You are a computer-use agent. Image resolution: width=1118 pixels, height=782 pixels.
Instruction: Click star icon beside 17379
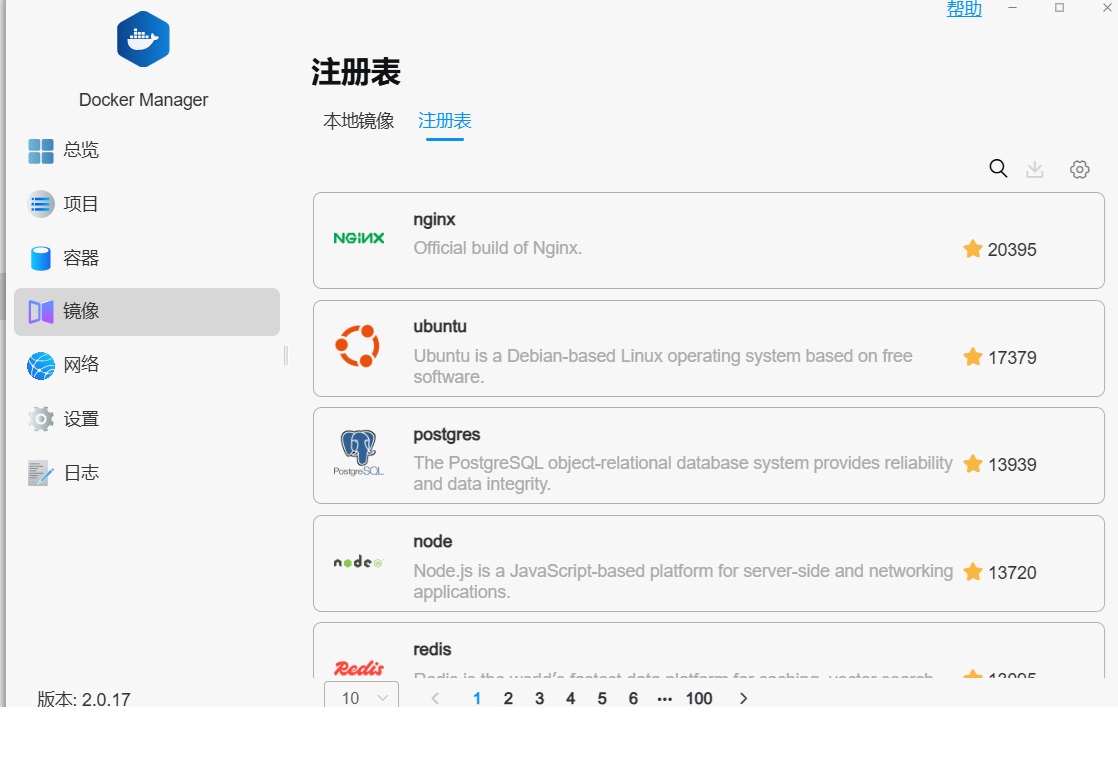[x=973, y=356]
